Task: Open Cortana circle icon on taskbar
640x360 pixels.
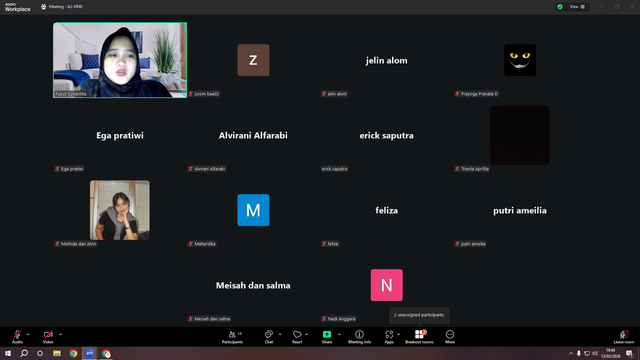Action: pyautogui.click(x=40, y=353)
